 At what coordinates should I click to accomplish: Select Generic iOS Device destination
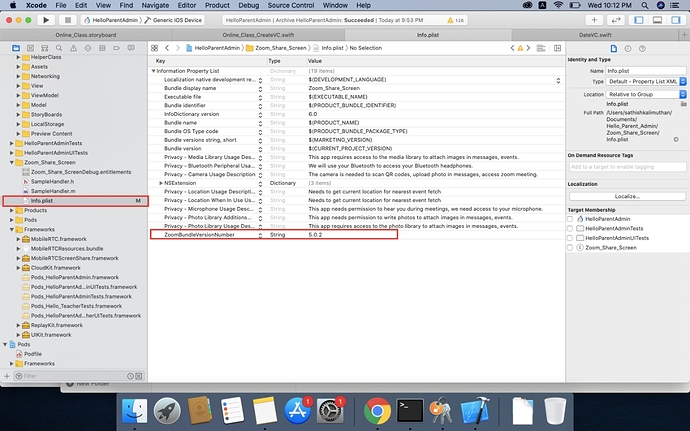coord(173,20)
